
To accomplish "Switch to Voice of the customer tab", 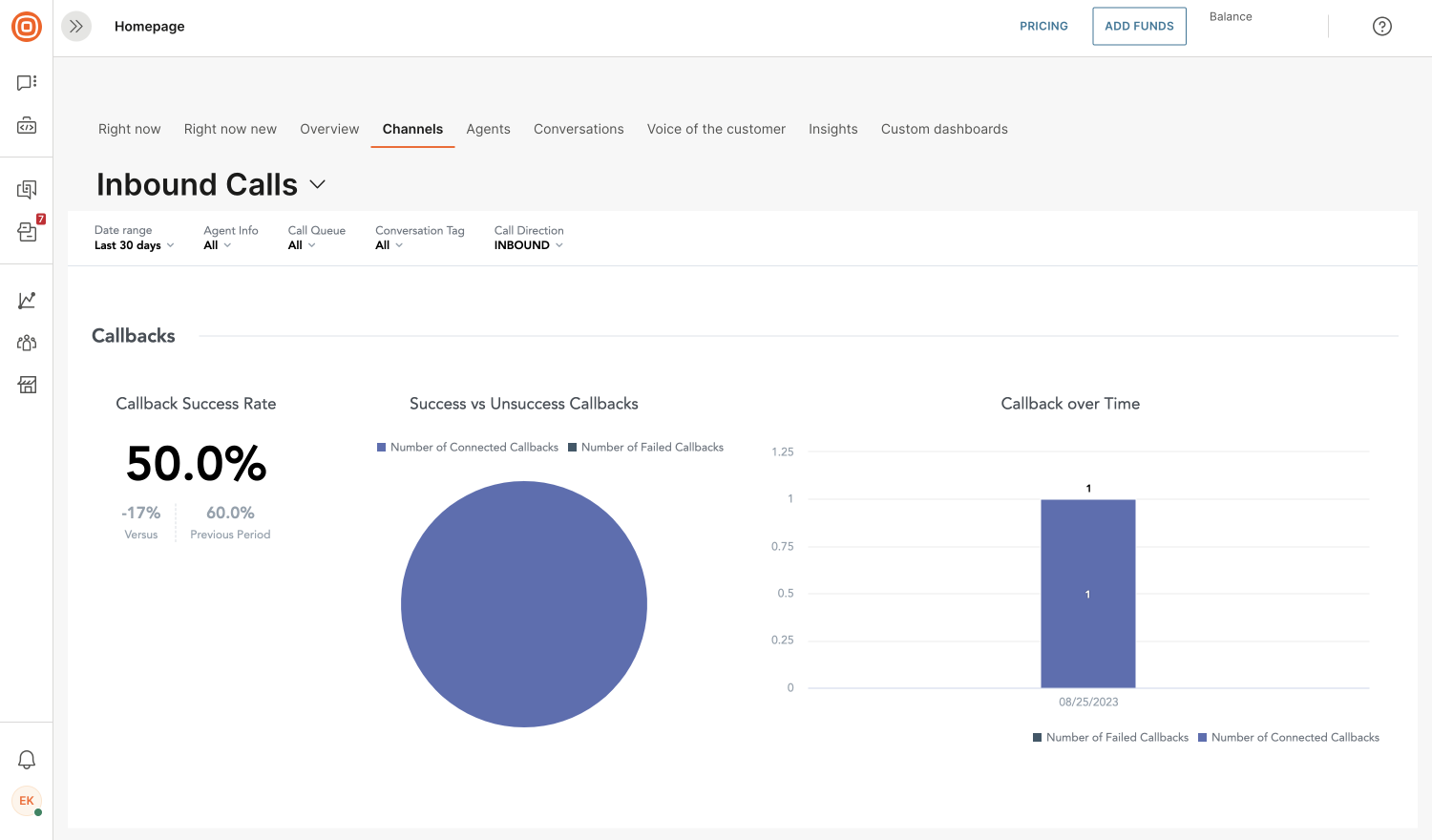I will click(716, 129).
